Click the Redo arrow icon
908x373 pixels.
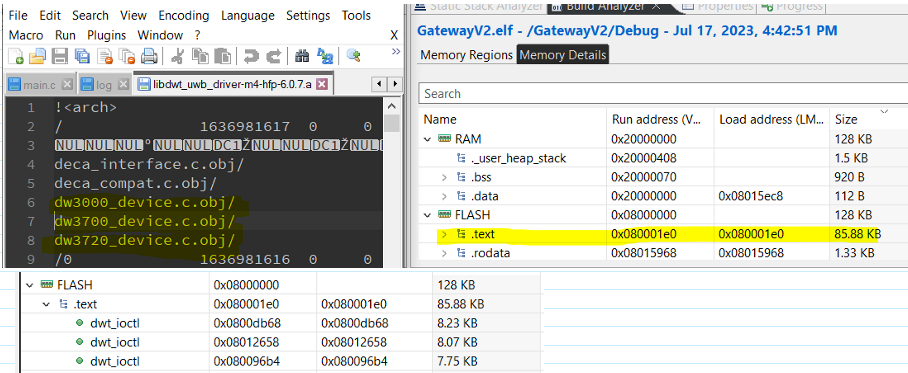coord(273,56)
